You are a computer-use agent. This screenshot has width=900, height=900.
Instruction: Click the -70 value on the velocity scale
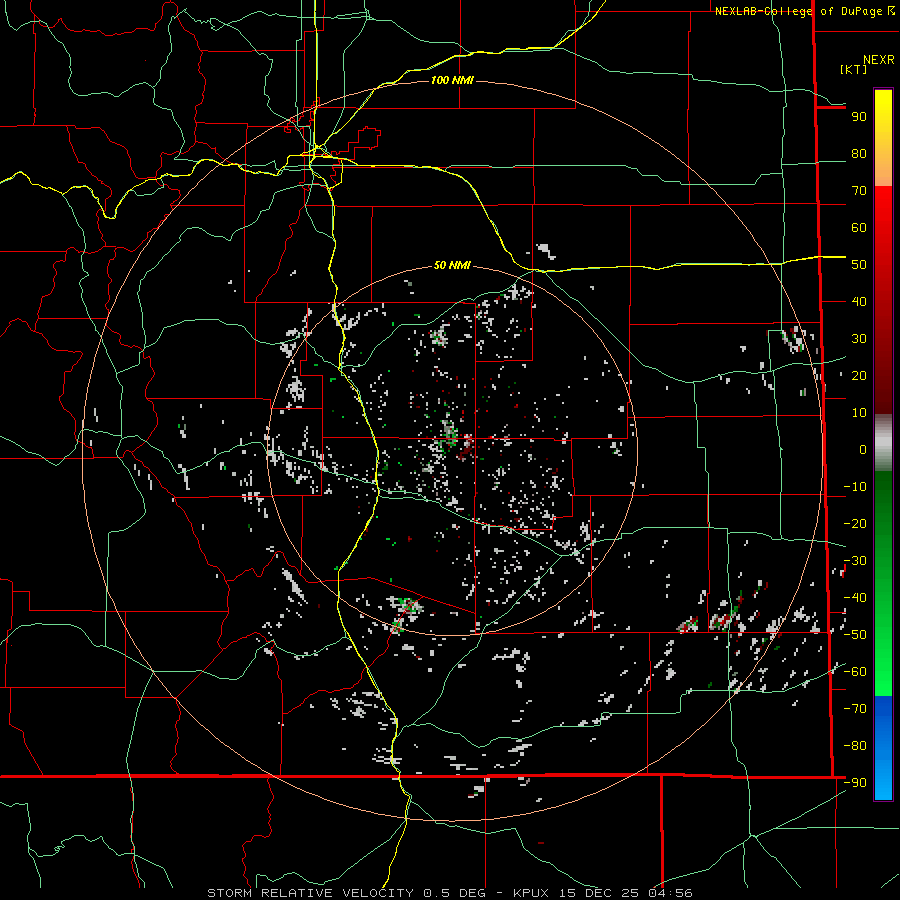855,709
